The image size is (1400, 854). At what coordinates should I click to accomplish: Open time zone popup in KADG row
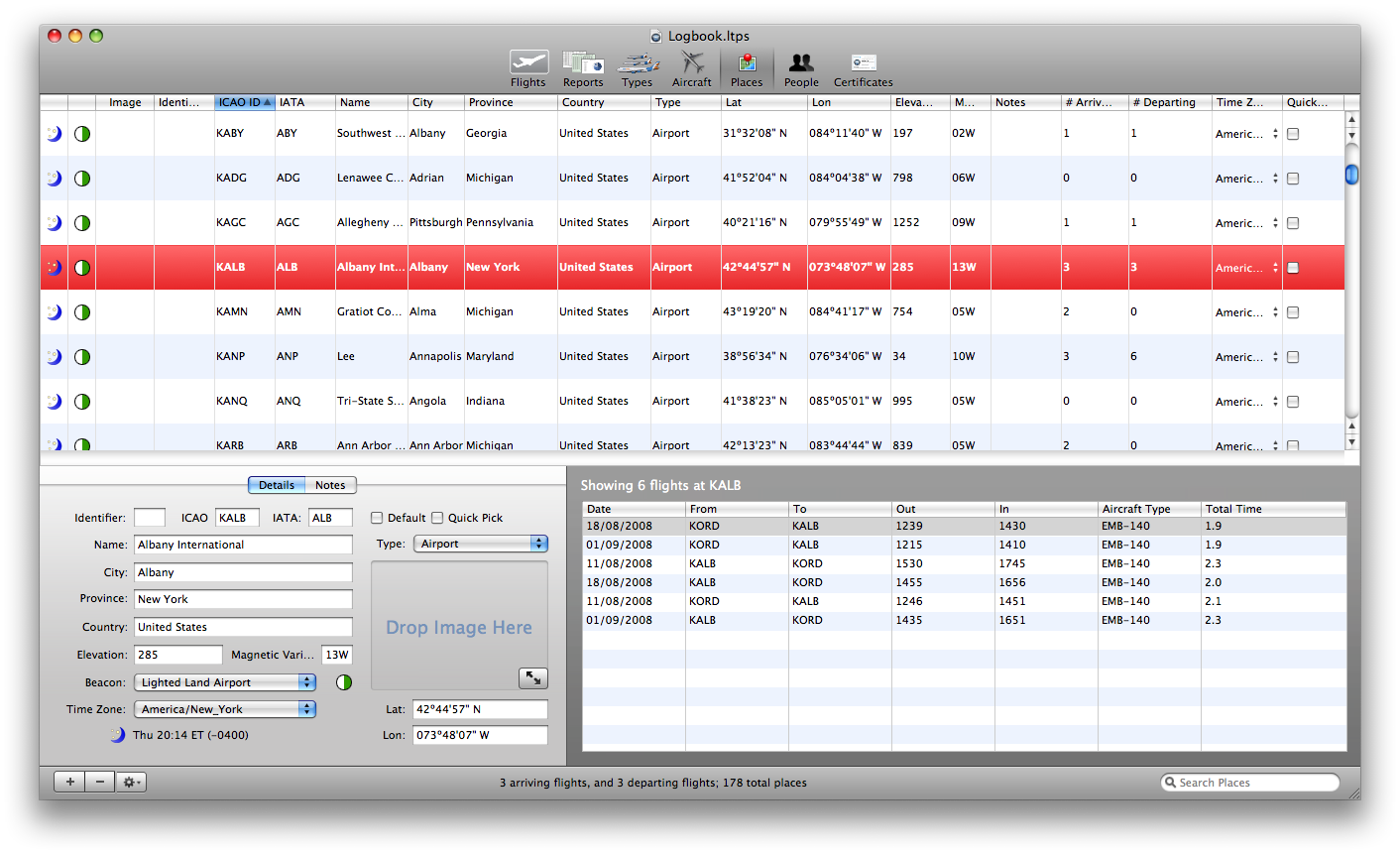pyautogui.click(x=1246, y=179)
